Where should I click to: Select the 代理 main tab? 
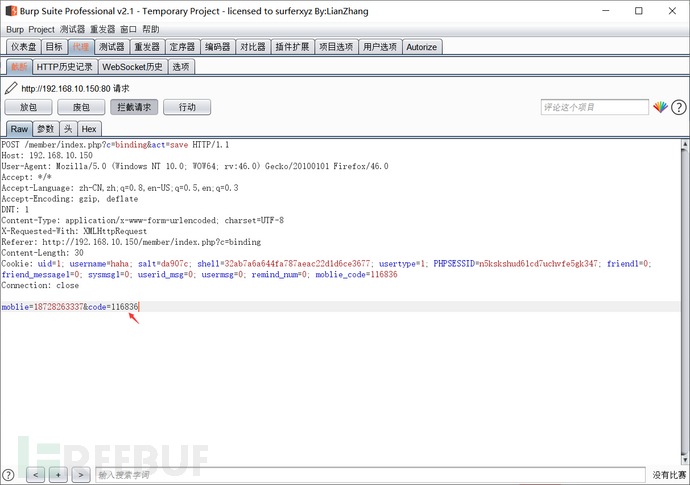point(81,47)
